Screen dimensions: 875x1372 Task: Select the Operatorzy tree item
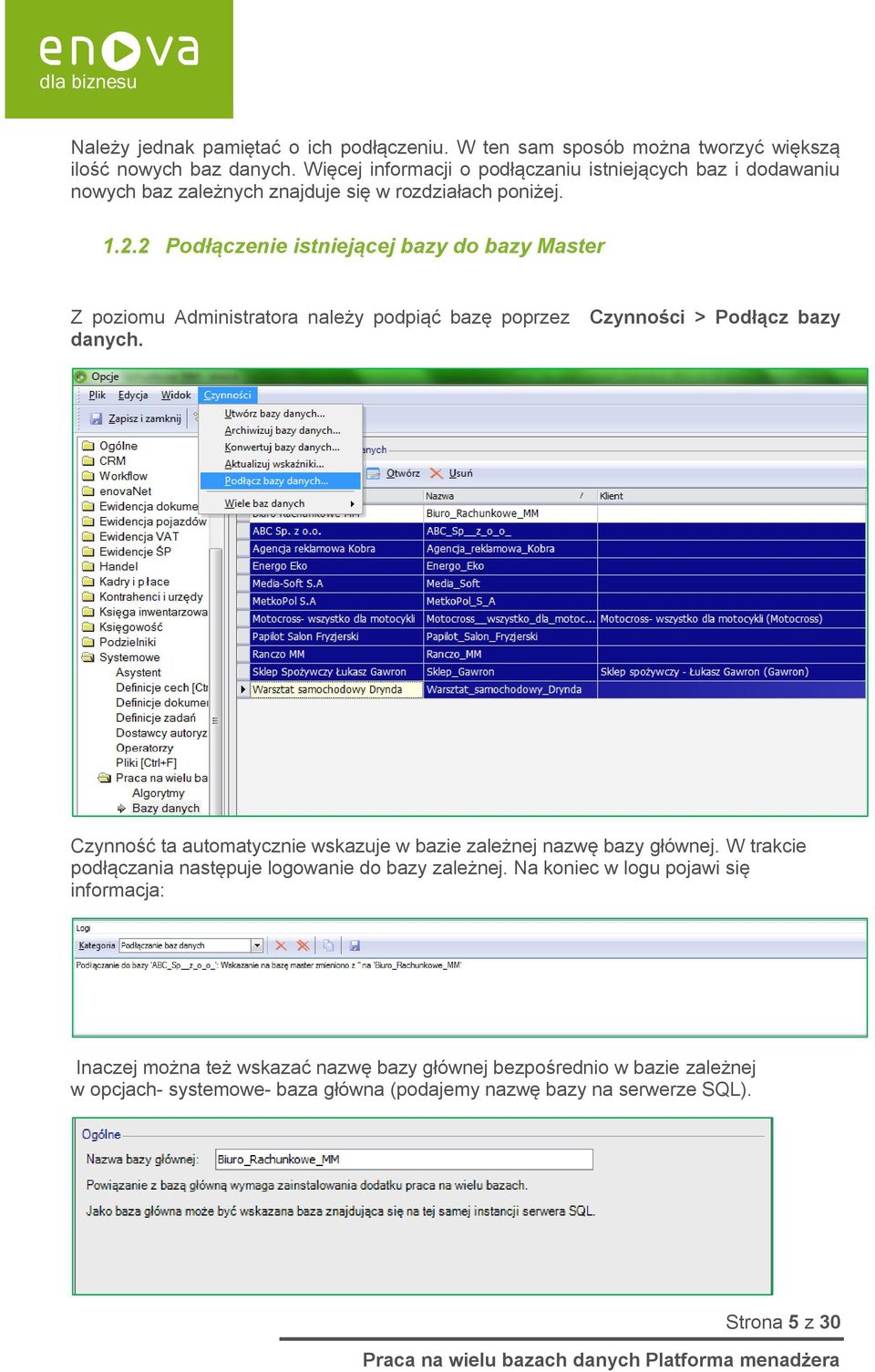144,748
